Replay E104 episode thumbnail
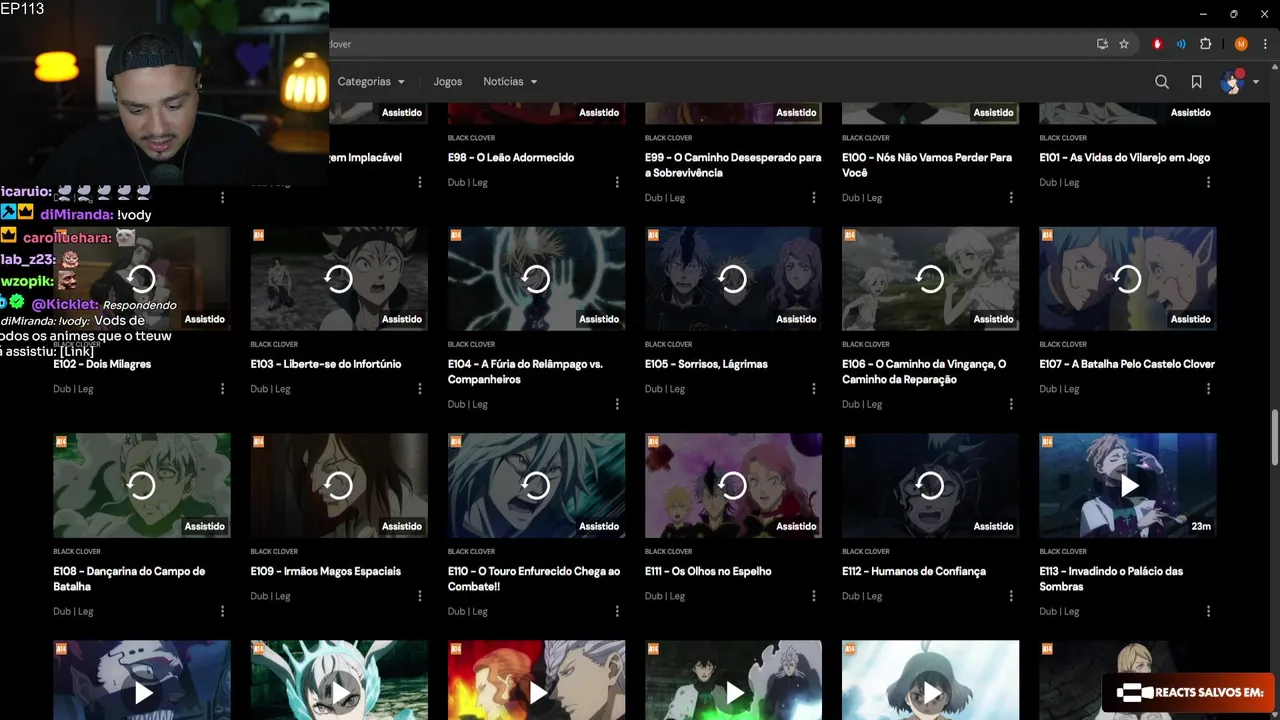The image size is (1280, 720). click(x=536, y=279)
